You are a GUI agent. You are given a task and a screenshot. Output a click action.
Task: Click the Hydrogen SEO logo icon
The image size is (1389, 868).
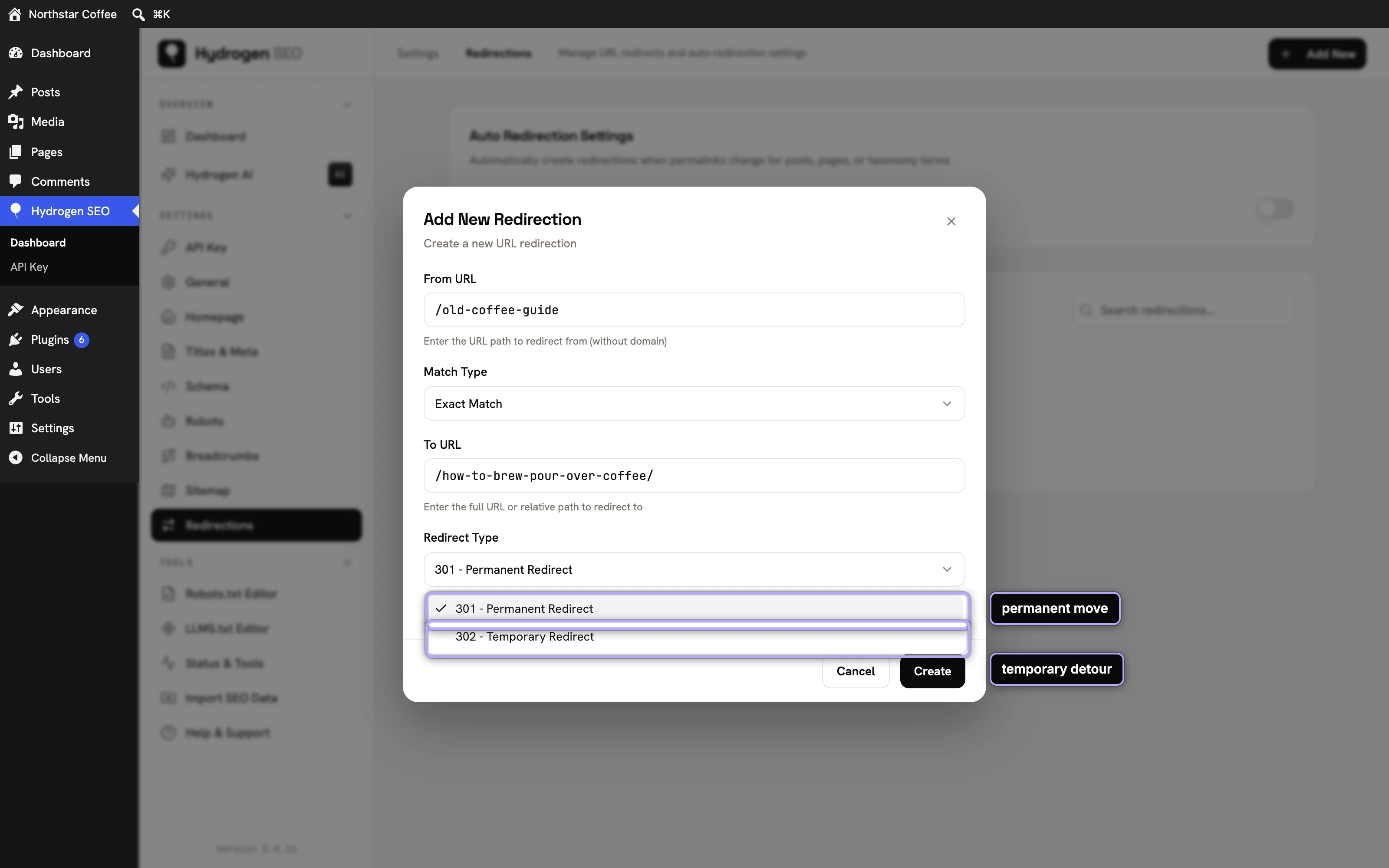pyautogui.click(x=171, y=53)
